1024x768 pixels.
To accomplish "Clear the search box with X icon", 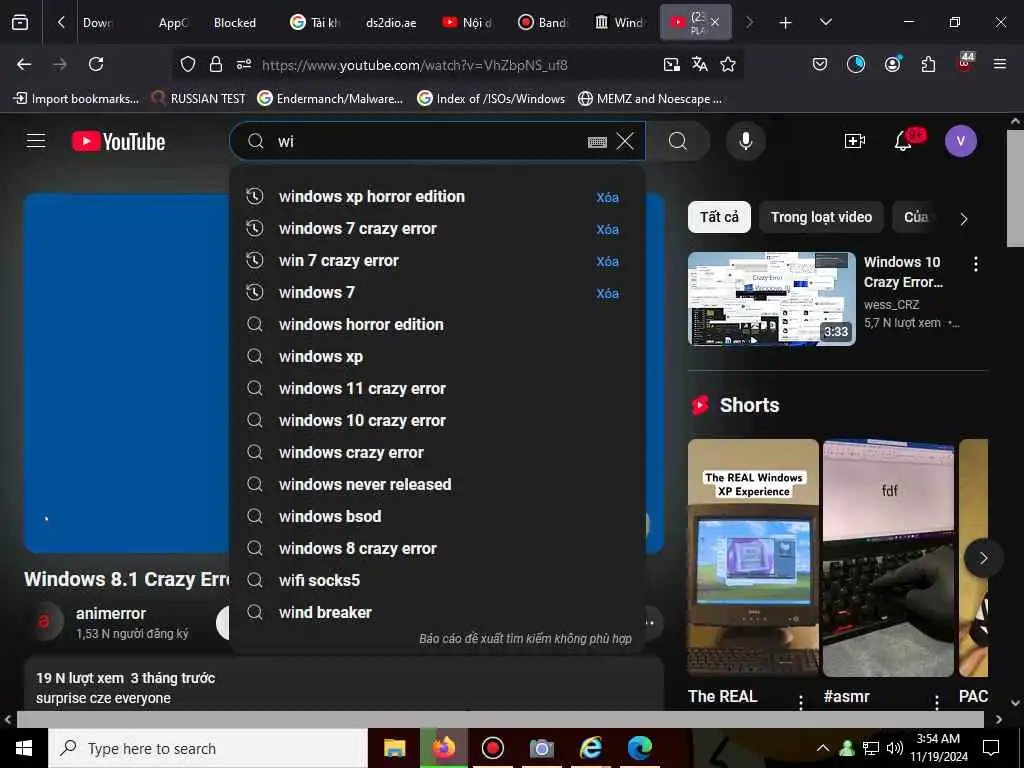I will click(625, 141).
